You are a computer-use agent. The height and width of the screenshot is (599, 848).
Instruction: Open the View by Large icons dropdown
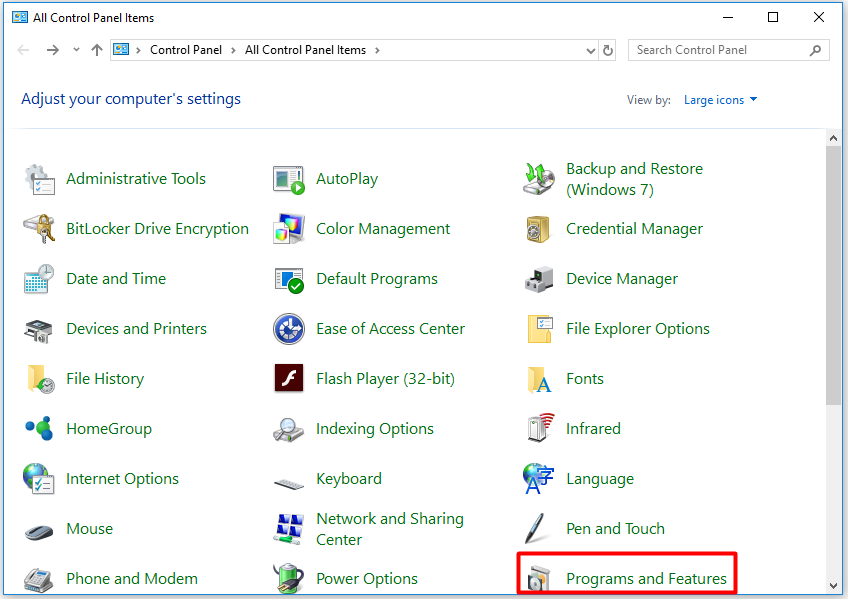(x=720, y=100)
